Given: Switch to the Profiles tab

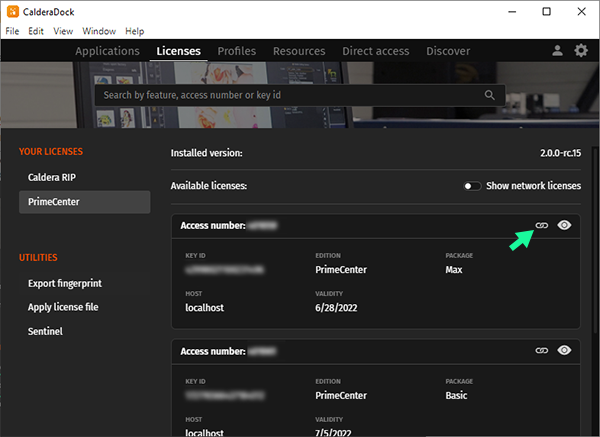Looking at the screenshot, I should tap(236, 51).
